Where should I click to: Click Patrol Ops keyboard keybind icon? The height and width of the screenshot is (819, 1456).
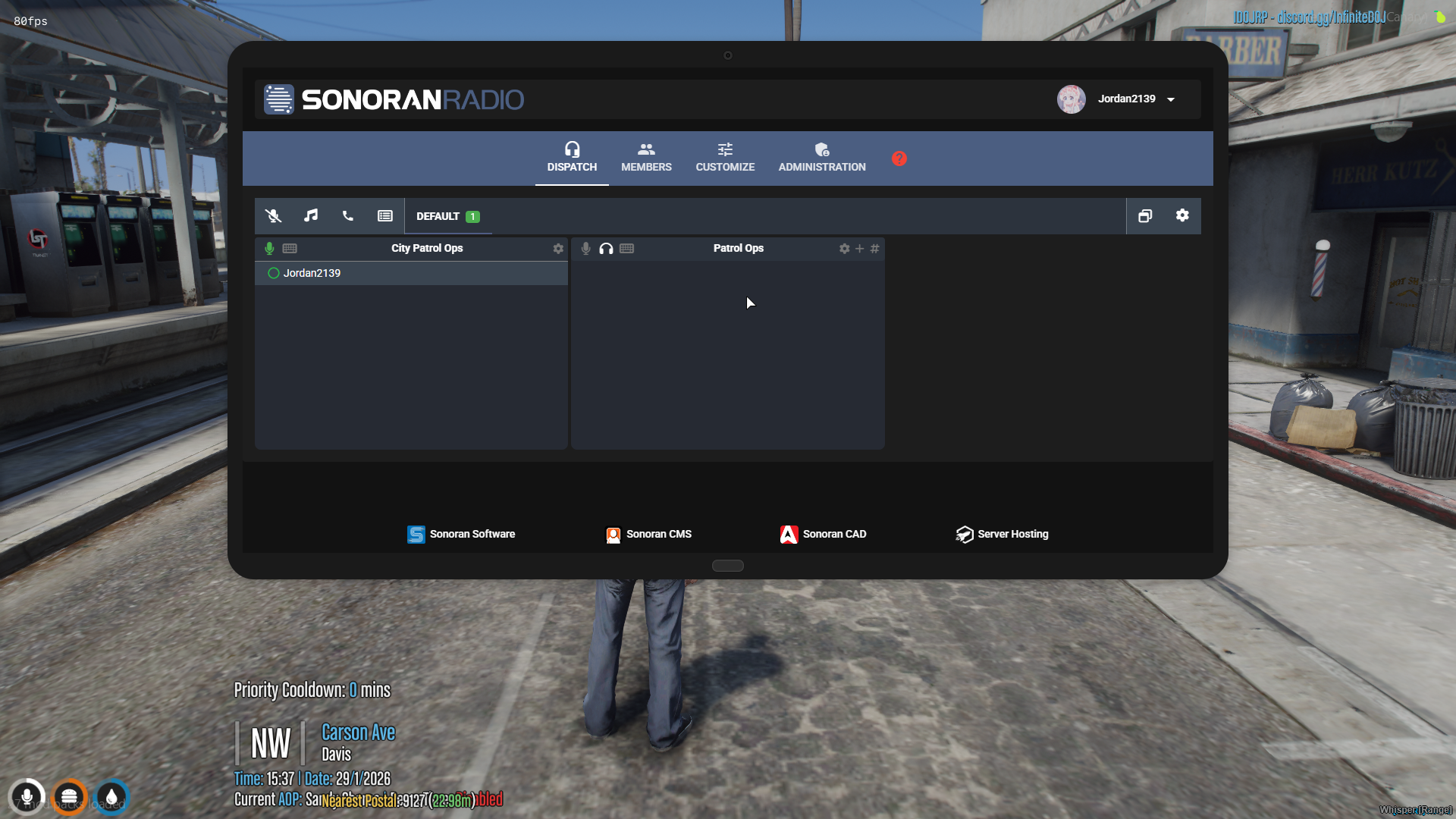pyautogui.click(x=626, y=249)
